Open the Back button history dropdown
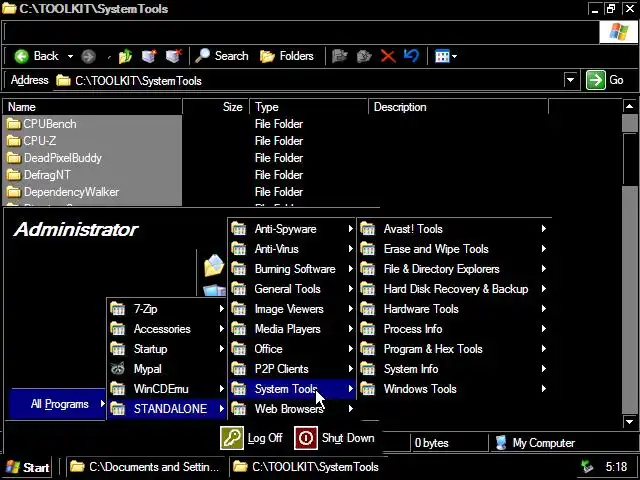Viewport: 640px width, 480px height. pos(70,56)
